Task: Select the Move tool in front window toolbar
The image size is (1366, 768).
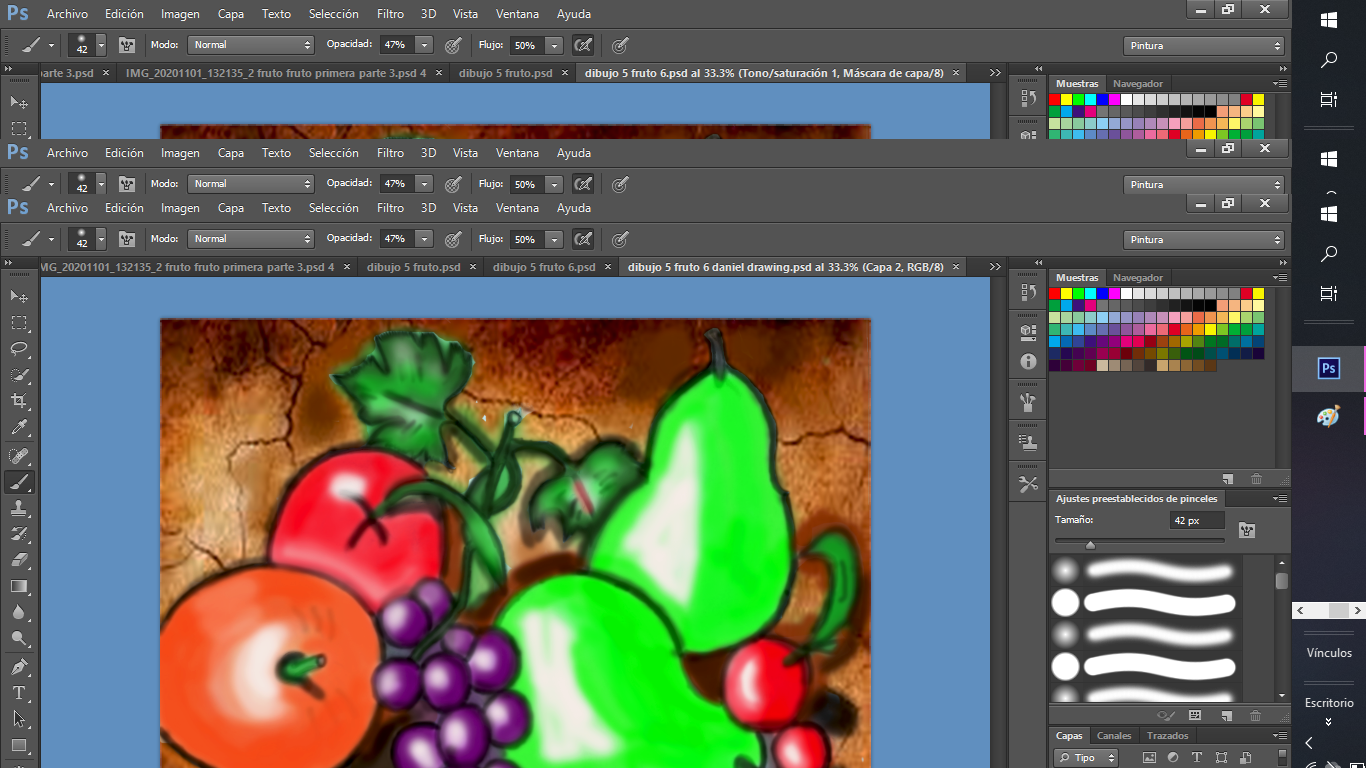Action: click(19, 297)
